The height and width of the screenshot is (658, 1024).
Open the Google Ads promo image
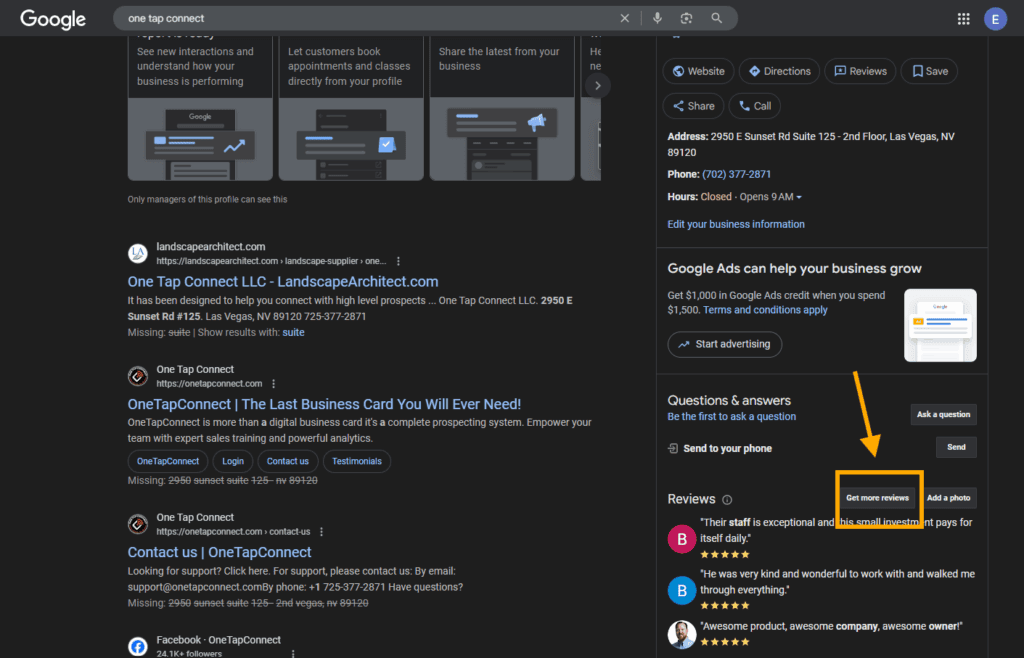940,325
